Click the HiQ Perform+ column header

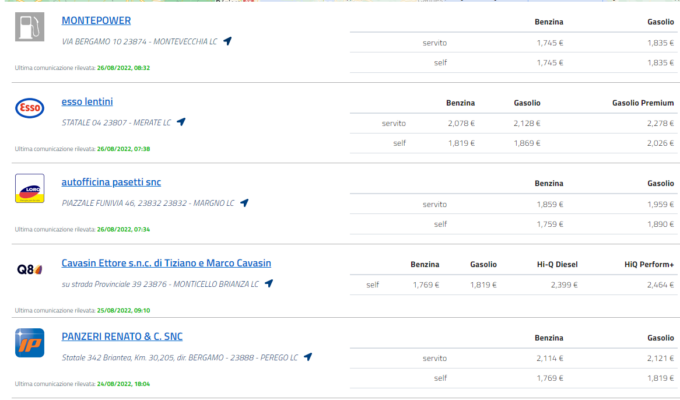649,265
